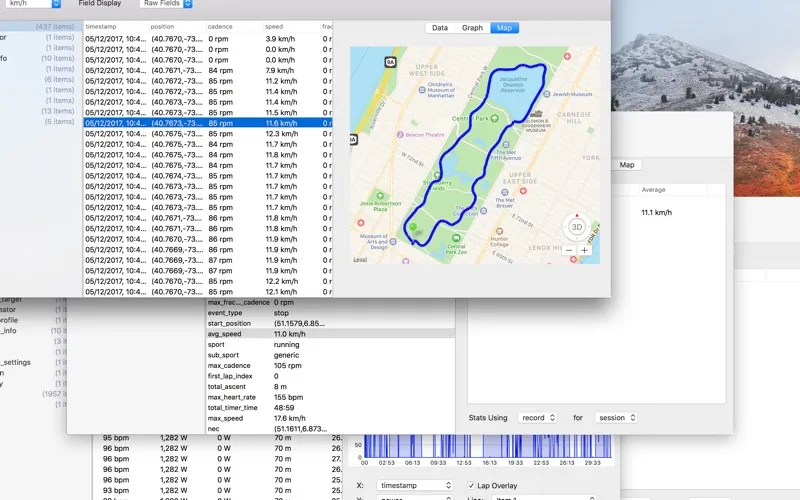Select the sport running field row
Viewport: 800px width, 500px height.
(x=330, y=344)
